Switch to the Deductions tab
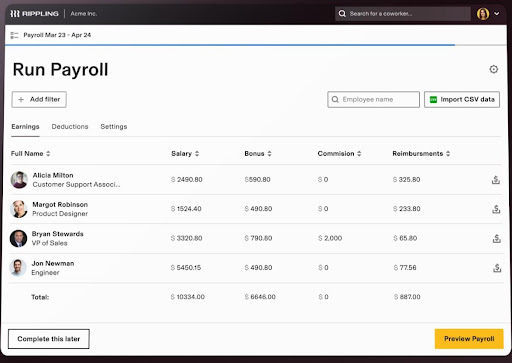The image size is (512, 363). [x=70, y=127]
